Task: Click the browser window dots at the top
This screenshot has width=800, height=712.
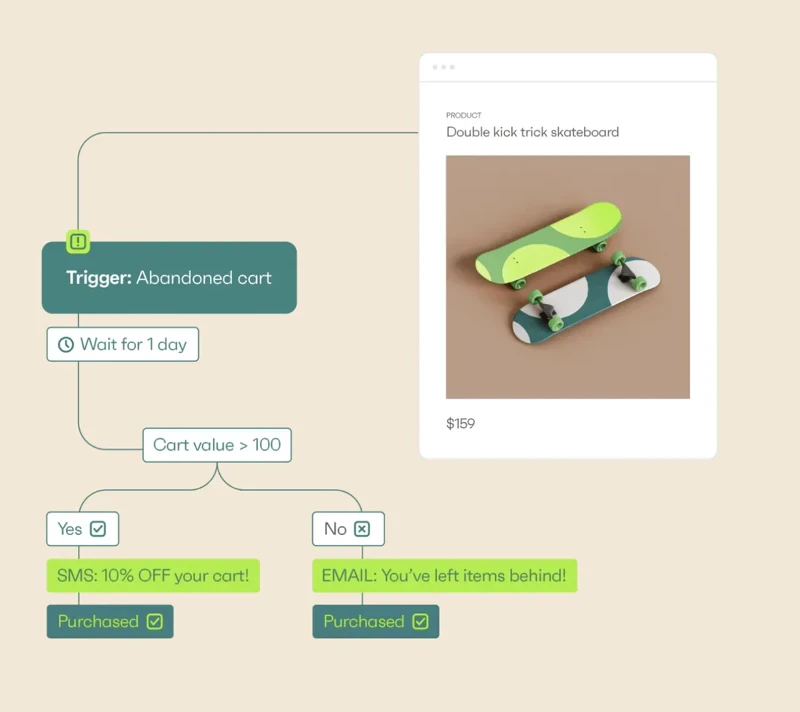Action: click(445, 66)
